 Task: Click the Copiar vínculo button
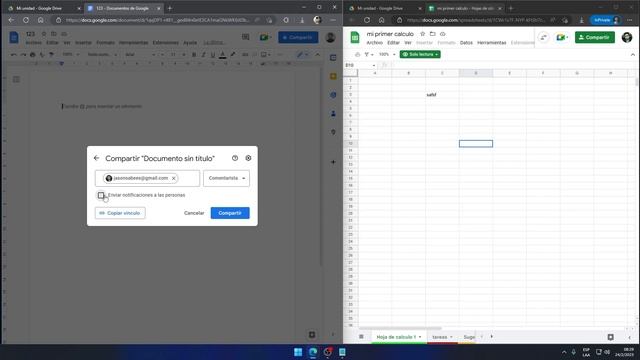[120, 213]
